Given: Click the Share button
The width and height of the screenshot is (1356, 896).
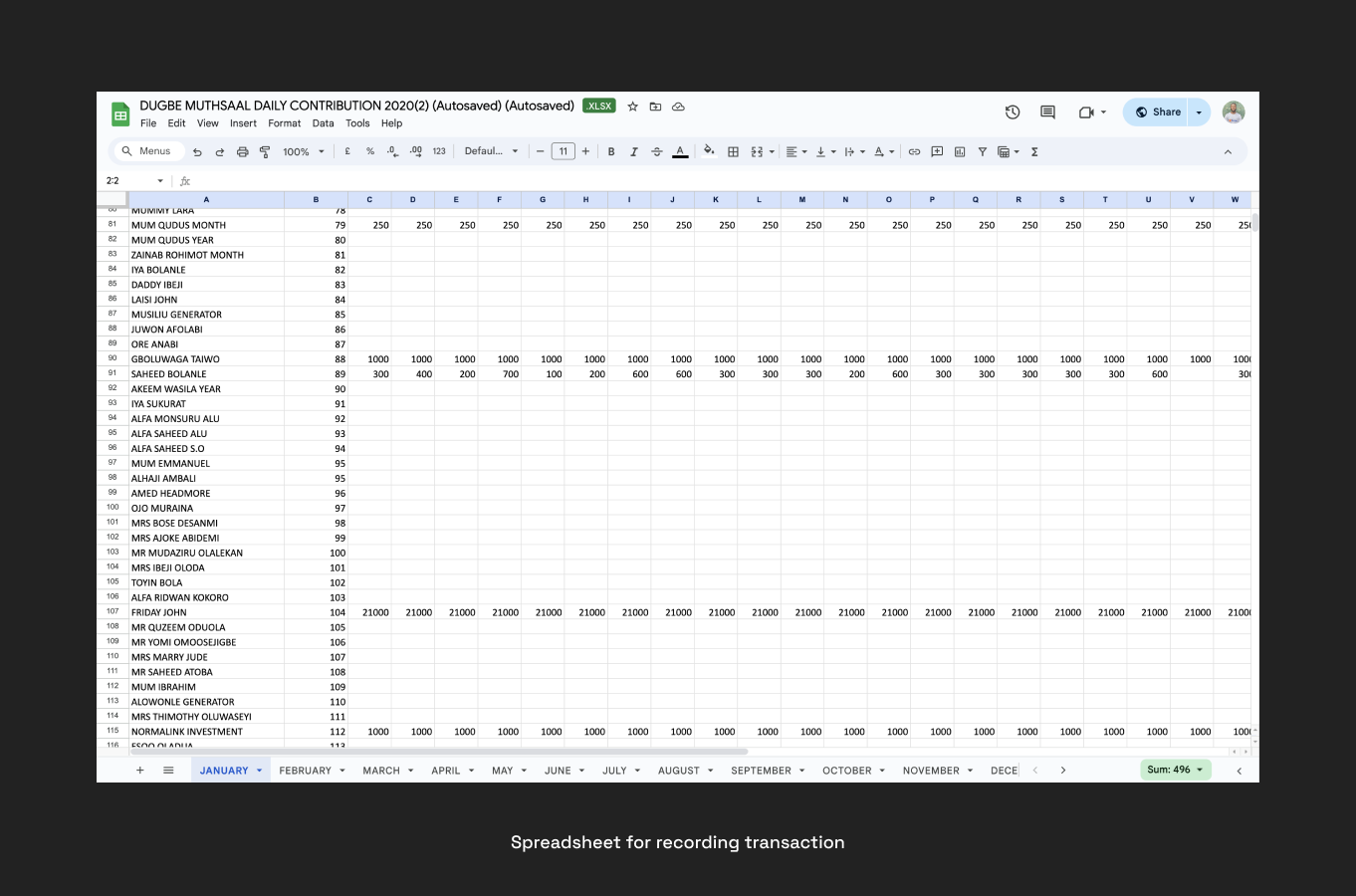Looking at the screenshot, I should [x=1157, y=112].
